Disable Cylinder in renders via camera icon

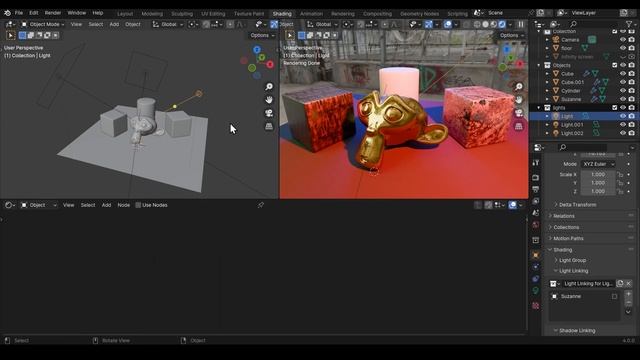click(x=631, y=91)
